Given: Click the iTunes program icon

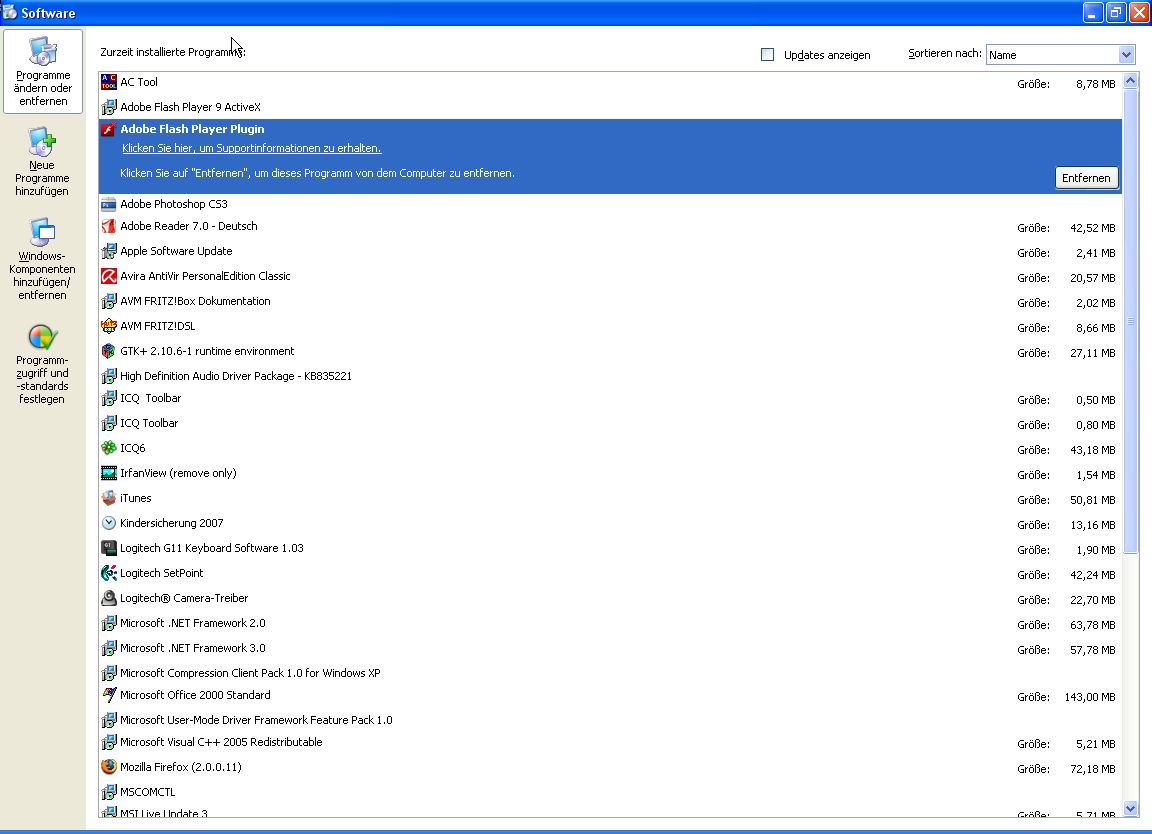Looking at the screenshot, I should point(109,498).
